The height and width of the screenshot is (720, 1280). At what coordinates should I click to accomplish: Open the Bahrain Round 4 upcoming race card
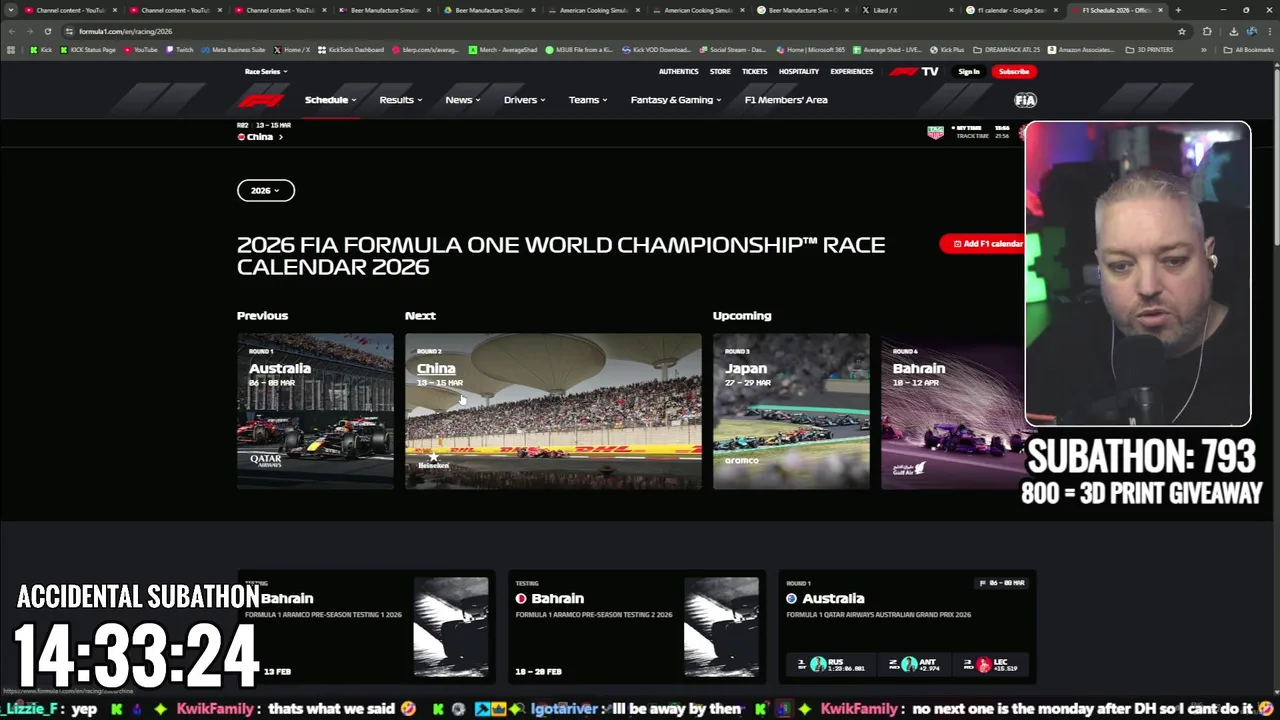coord(952,411)
